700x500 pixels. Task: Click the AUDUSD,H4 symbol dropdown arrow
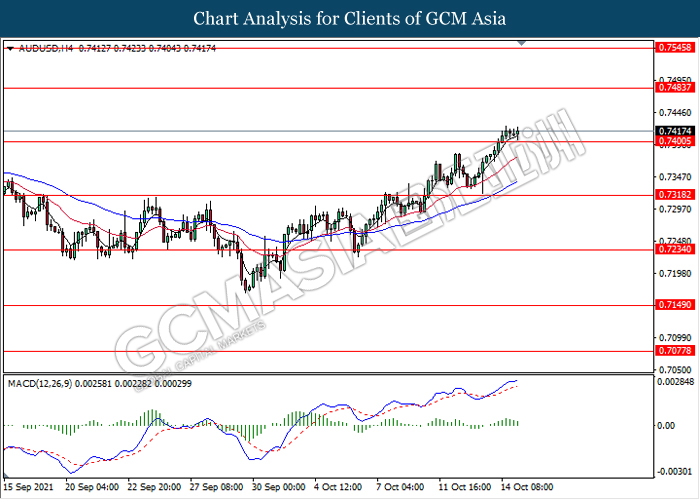10,48
